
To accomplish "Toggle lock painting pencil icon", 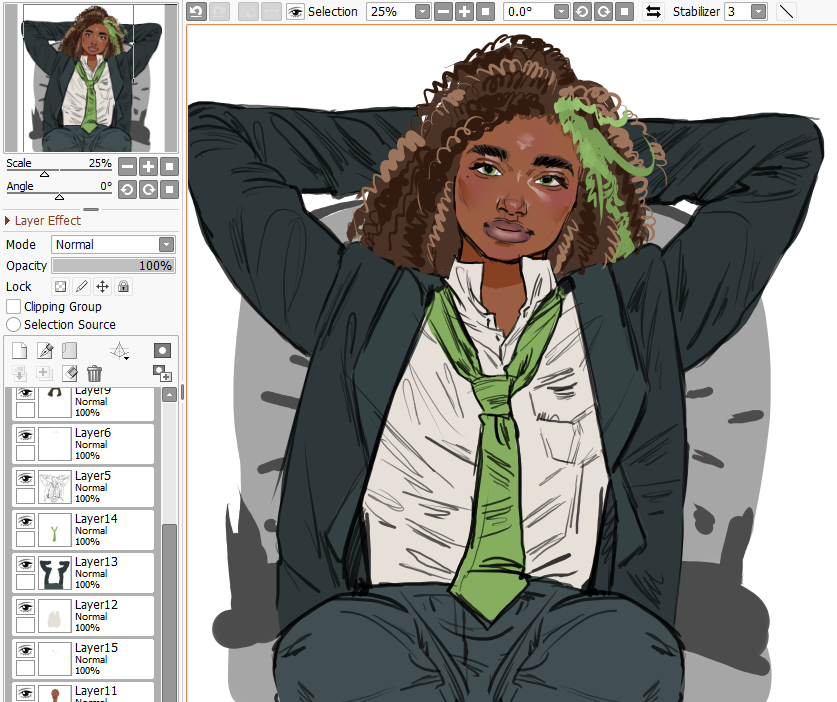I will point(81,287).
